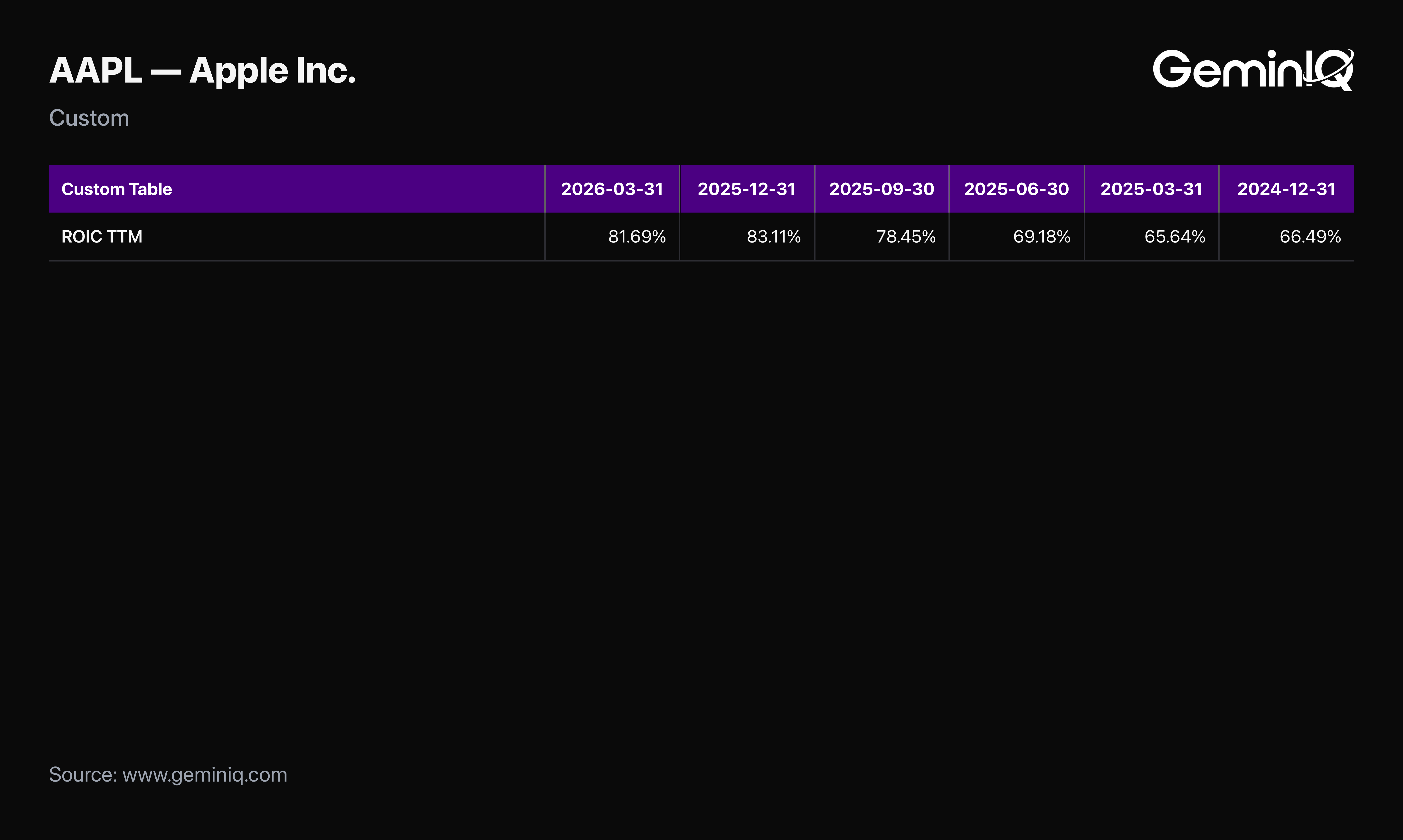Click the 81.69% ROIC value
The image size is (1403, 840).
pyautogui.click(x=637, y=237)
